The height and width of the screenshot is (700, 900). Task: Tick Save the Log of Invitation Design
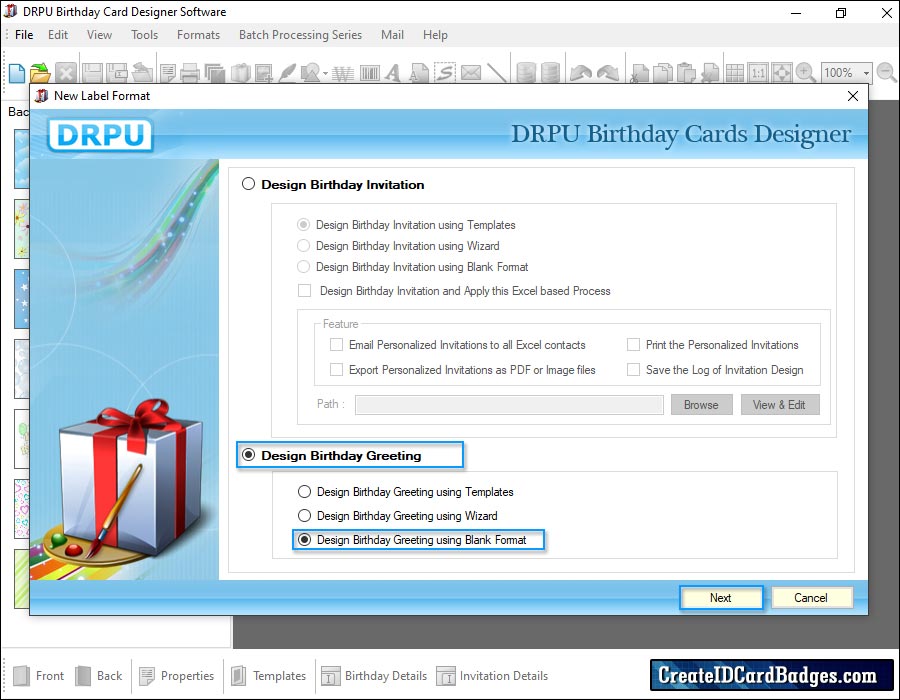point(633,370)
